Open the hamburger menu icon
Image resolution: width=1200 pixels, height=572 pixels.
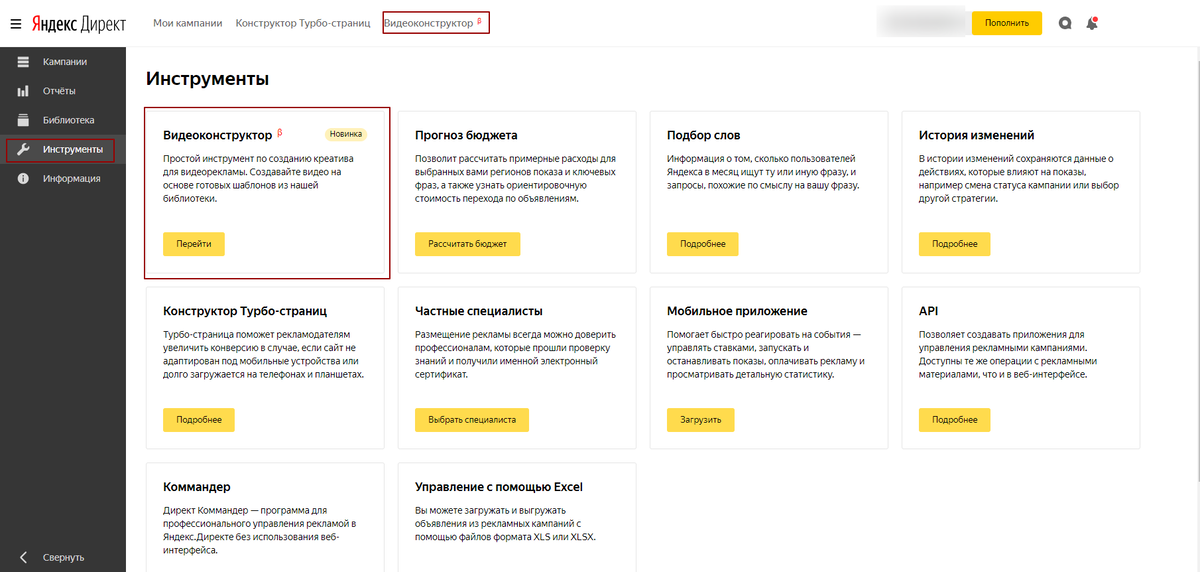pyautogui.click(x=16, y=23)
